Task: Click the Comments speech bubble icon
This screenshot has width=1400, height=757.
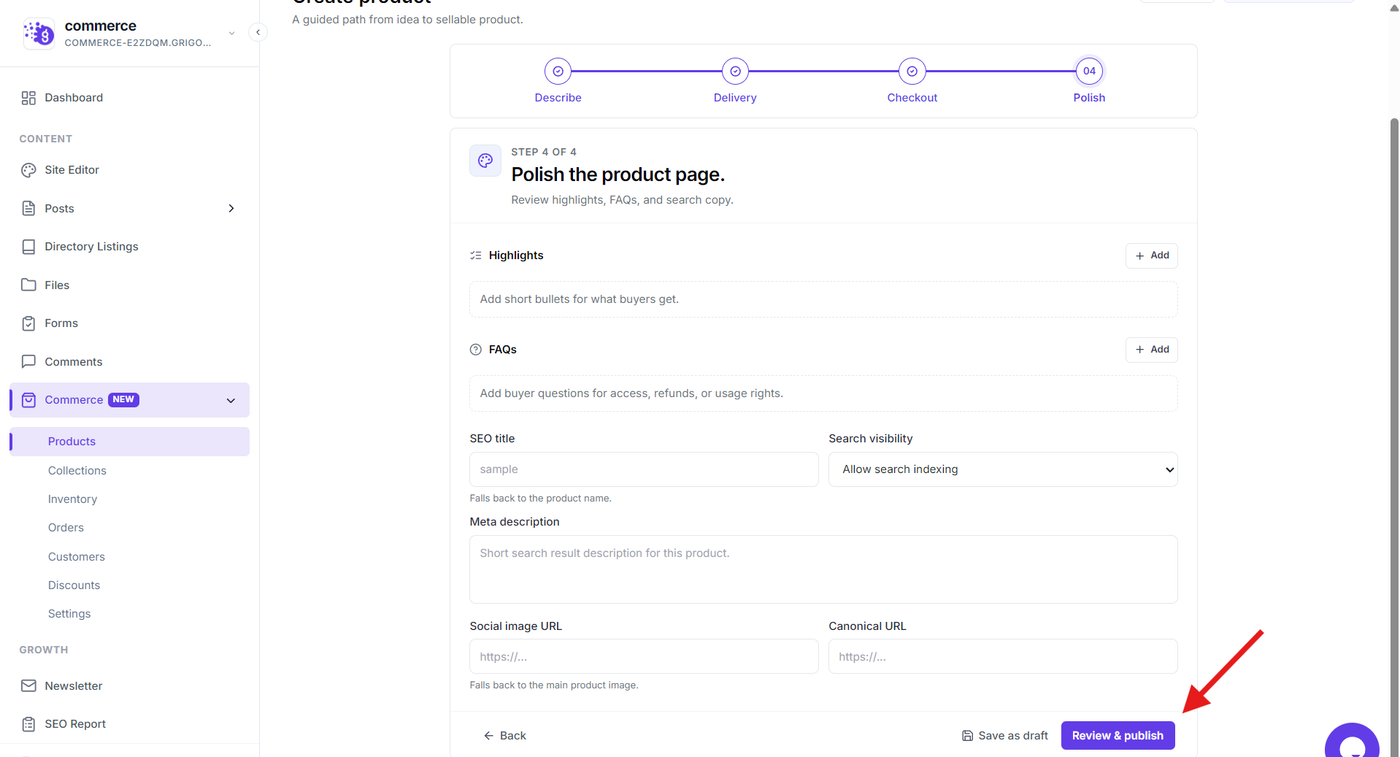Action: [28, 362]
